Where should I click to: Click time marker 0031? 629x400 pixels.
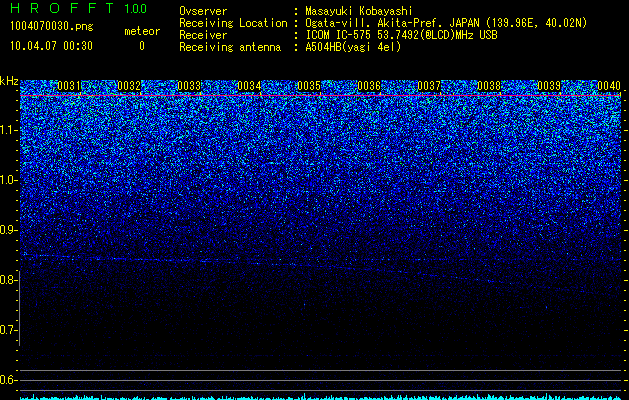pos(69,86)
